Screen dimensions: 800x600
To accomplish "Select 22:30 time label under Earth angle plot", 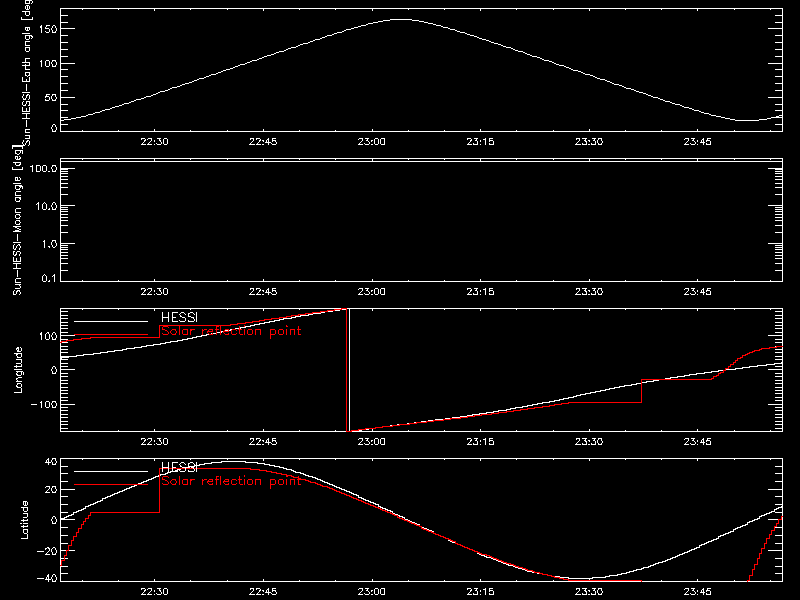I will (154, 142).
